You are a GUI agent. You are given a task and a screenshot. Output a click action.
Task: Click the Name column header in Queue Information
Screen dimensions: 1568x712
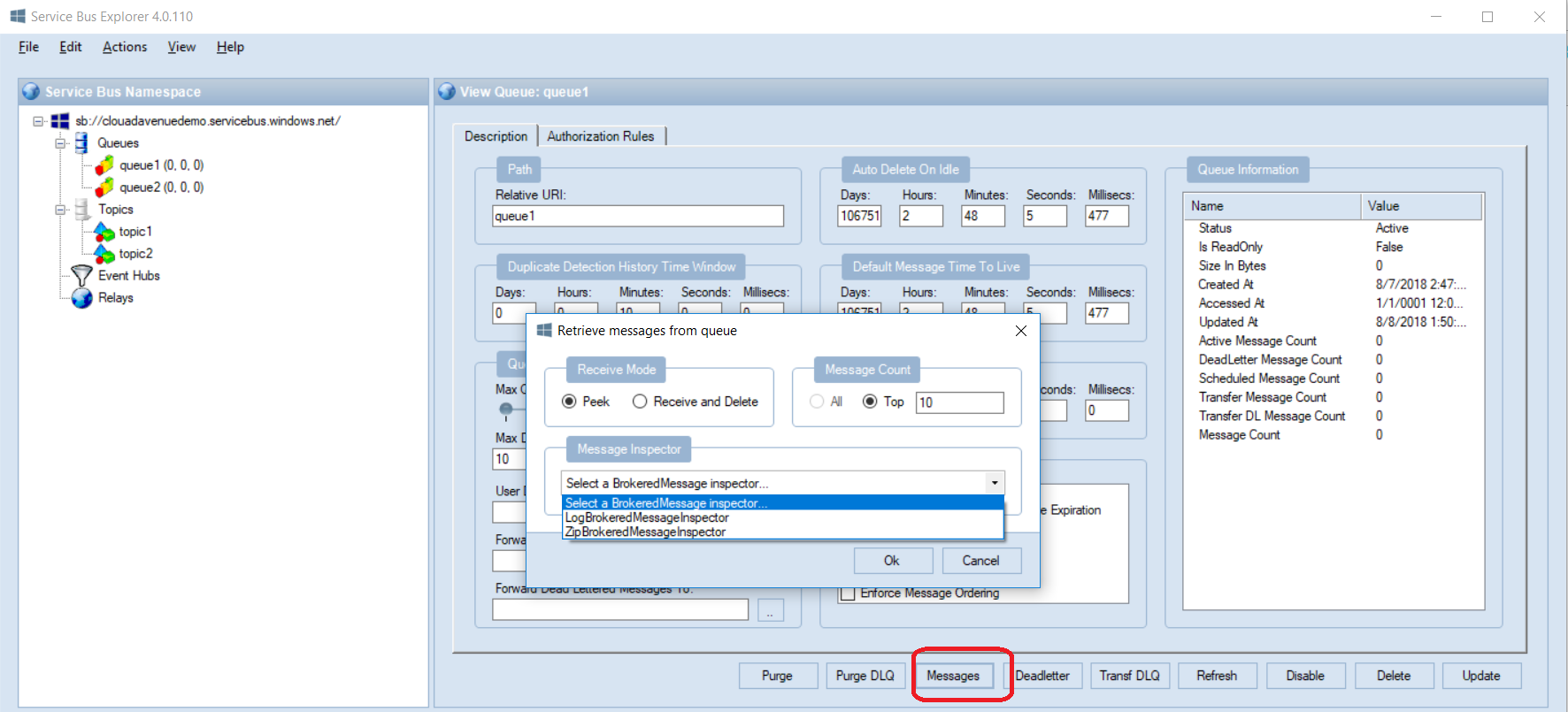pos(1272,206)
